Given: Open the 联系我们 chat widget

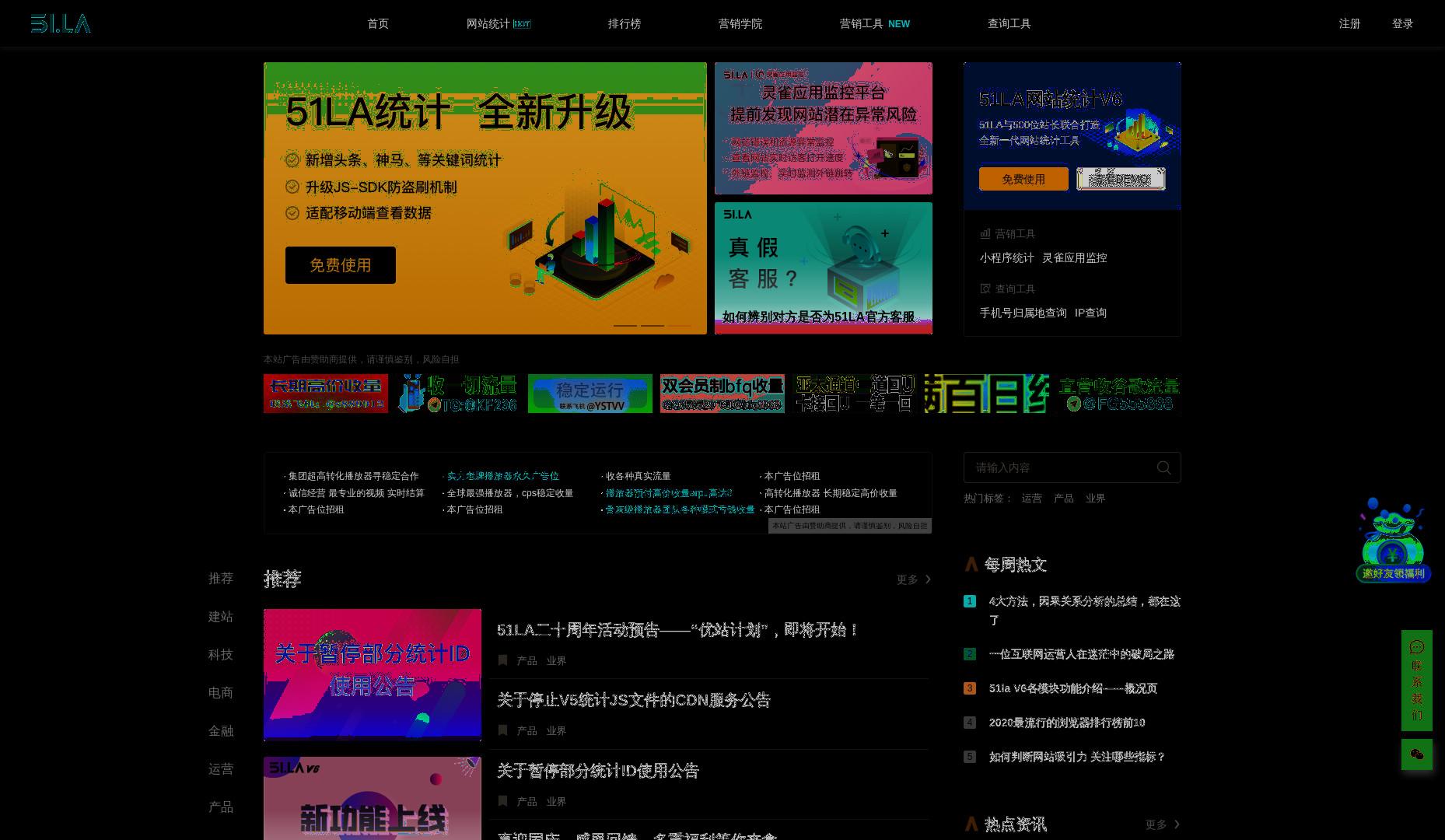Looking at the screenshot, I should [1416, 681].
